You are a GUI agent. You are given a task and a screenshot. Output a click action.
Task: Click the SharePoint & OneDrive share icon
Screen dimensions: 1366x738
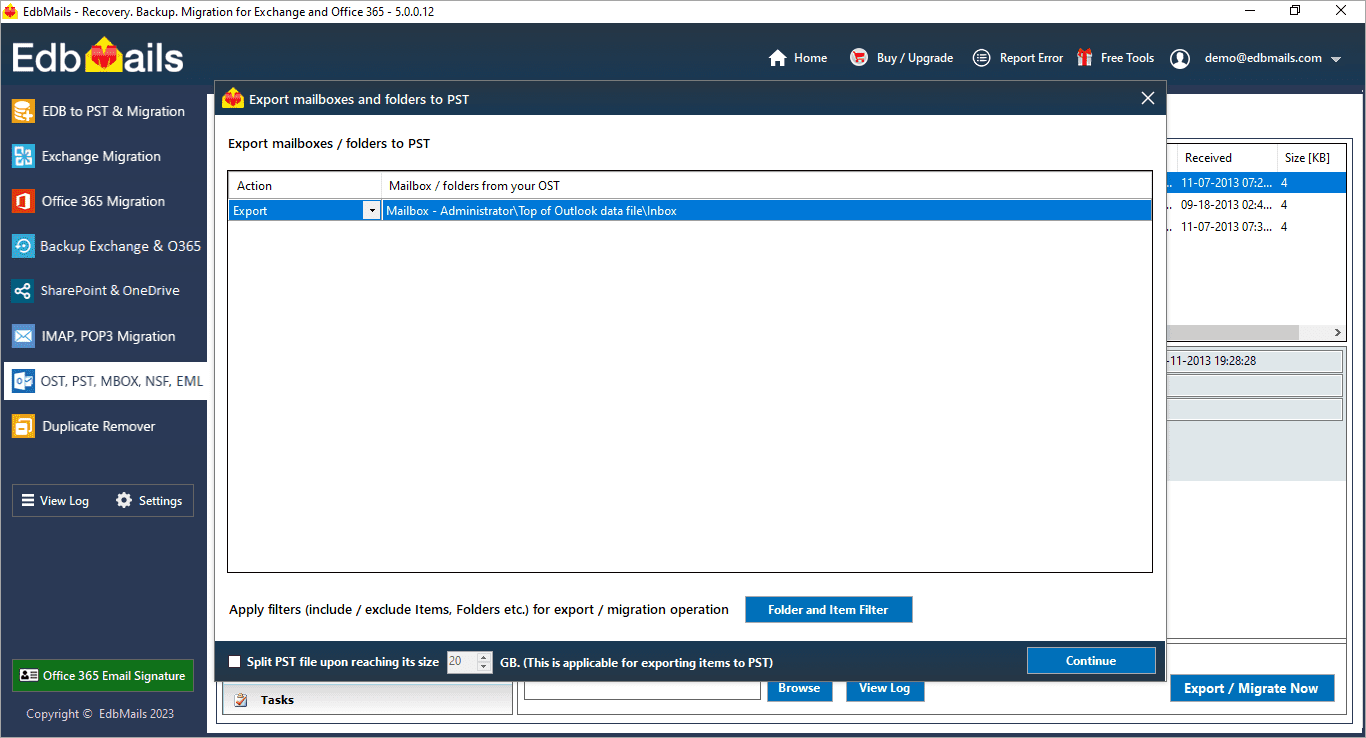(23, 291)
